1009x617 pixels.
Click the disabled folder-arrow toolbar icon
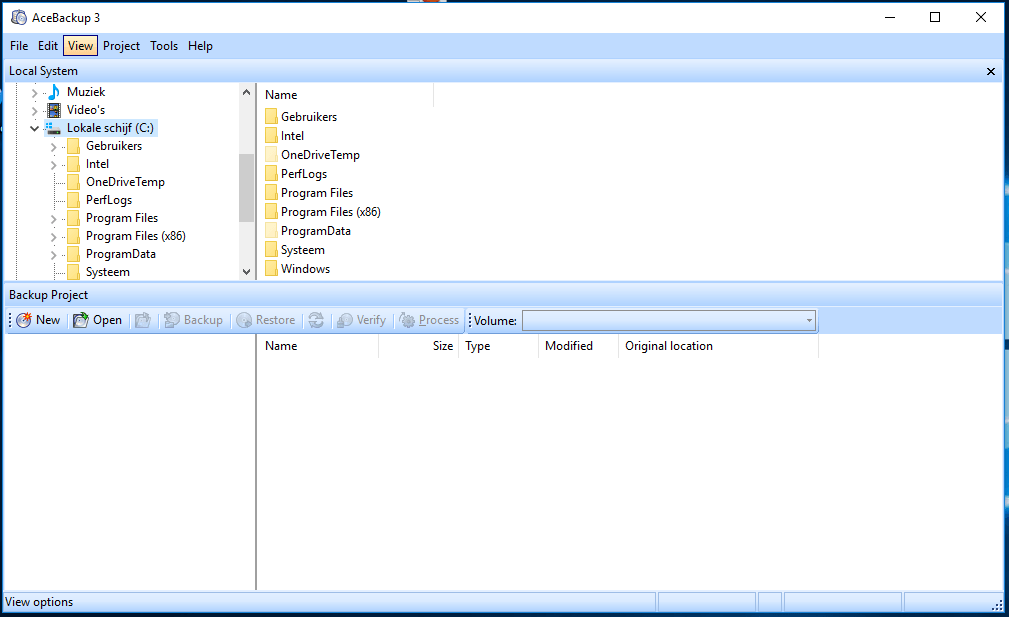click(143, 320)
